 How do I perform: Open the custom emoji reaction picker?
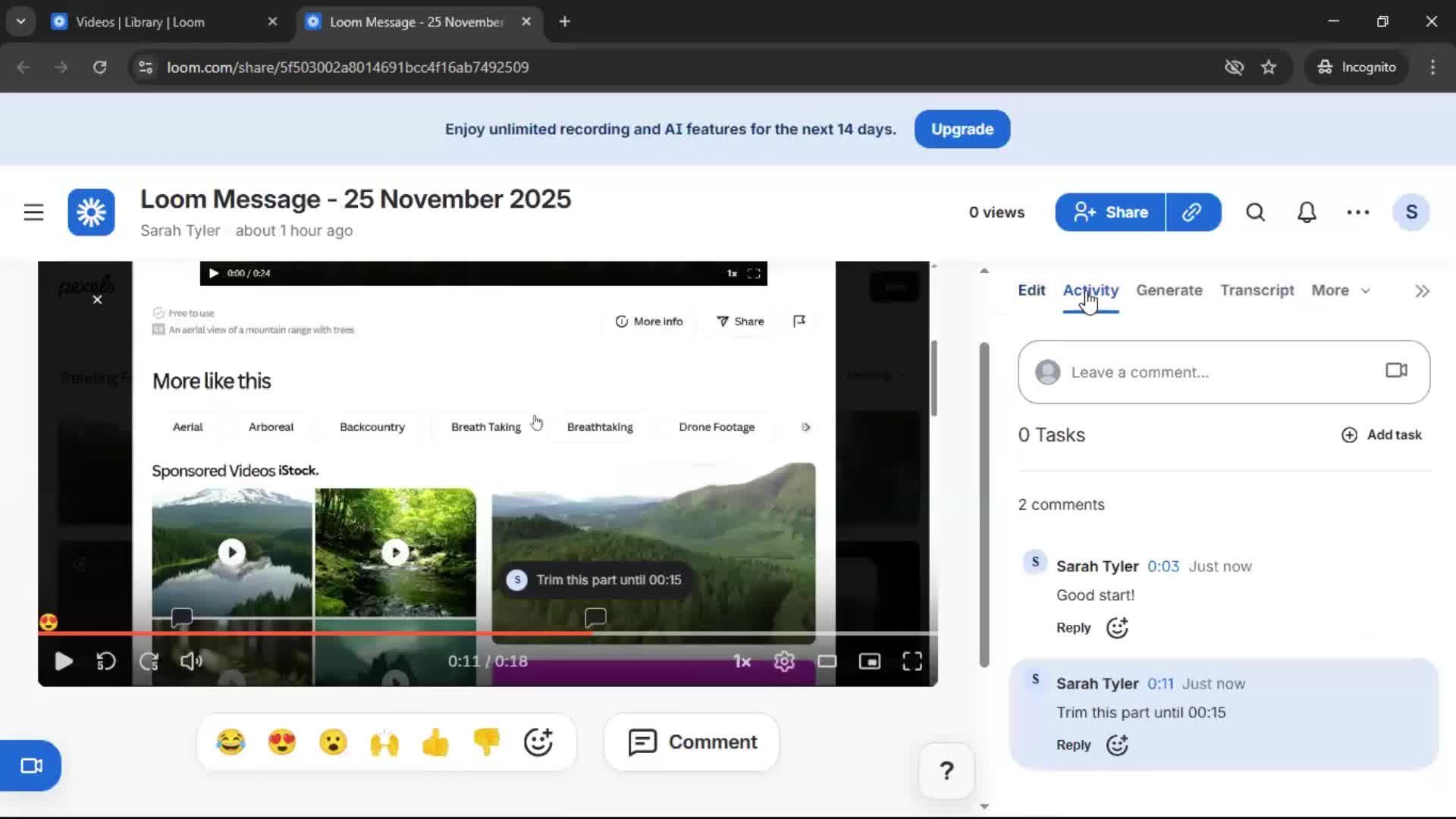pos(538,742)
